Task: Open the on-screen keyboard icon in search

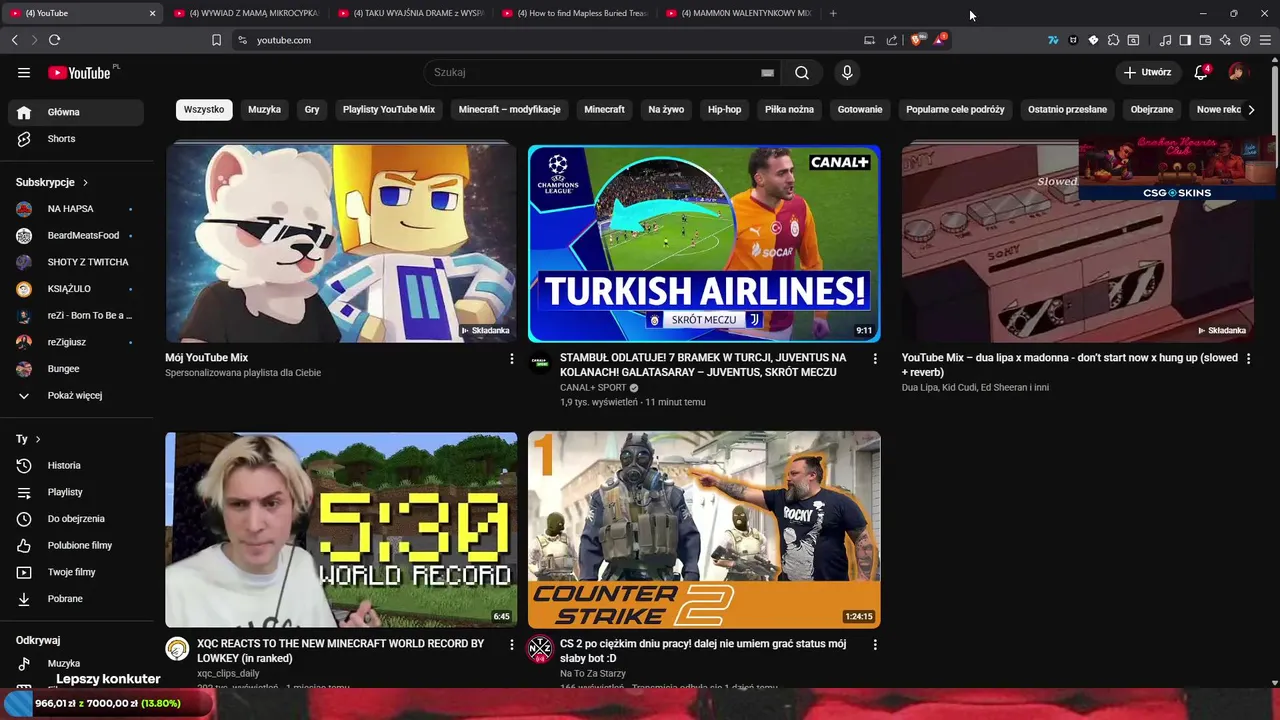Action: click(767, 72)
